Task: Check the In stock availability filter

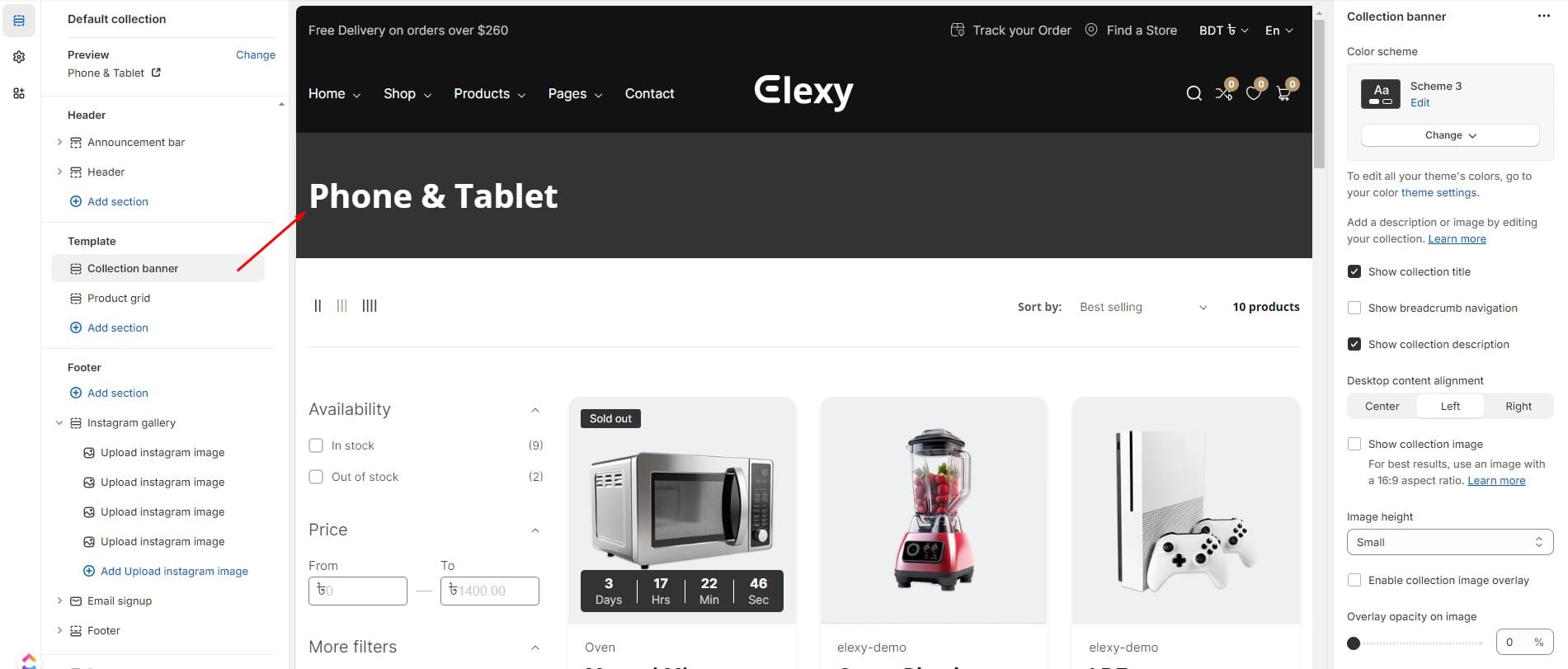Action: (316, 445)
